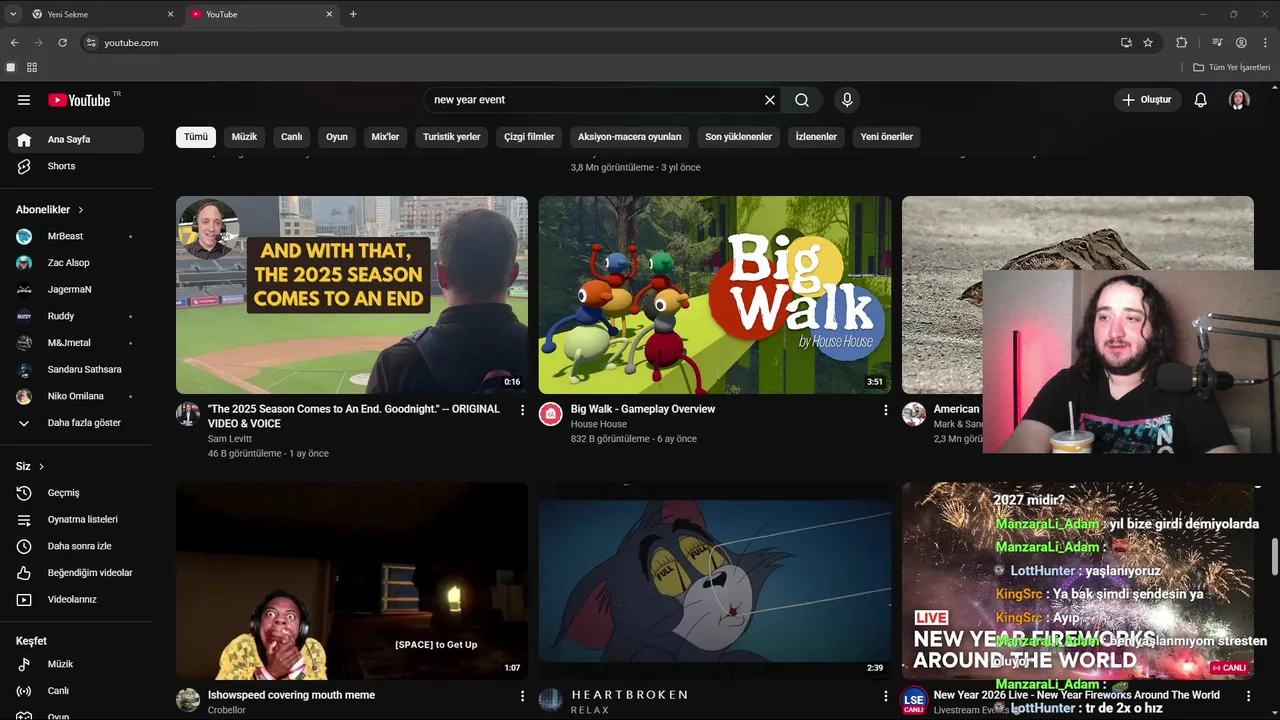The height and width of the screenshot is (720, 1280).
Task: Click the Oluştur create button
Action: (x=1147, y=100)
